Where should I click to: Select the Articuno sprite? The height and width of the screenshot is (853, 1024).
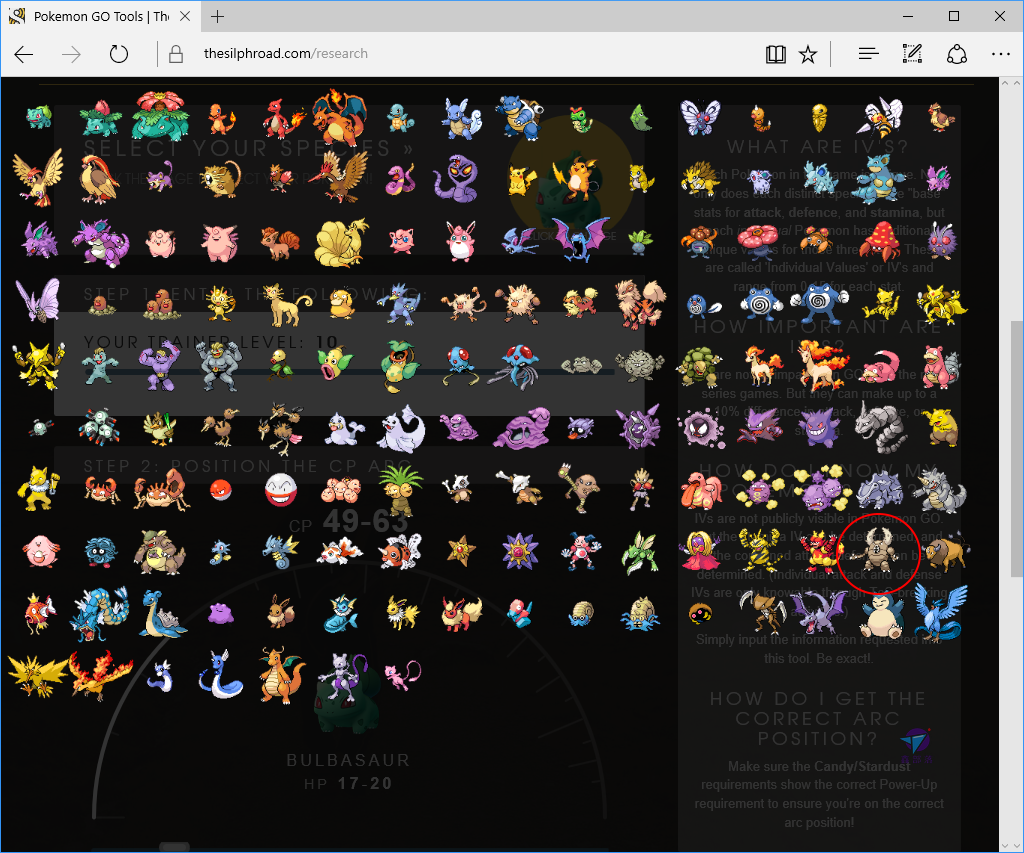(x=939, y=613)
